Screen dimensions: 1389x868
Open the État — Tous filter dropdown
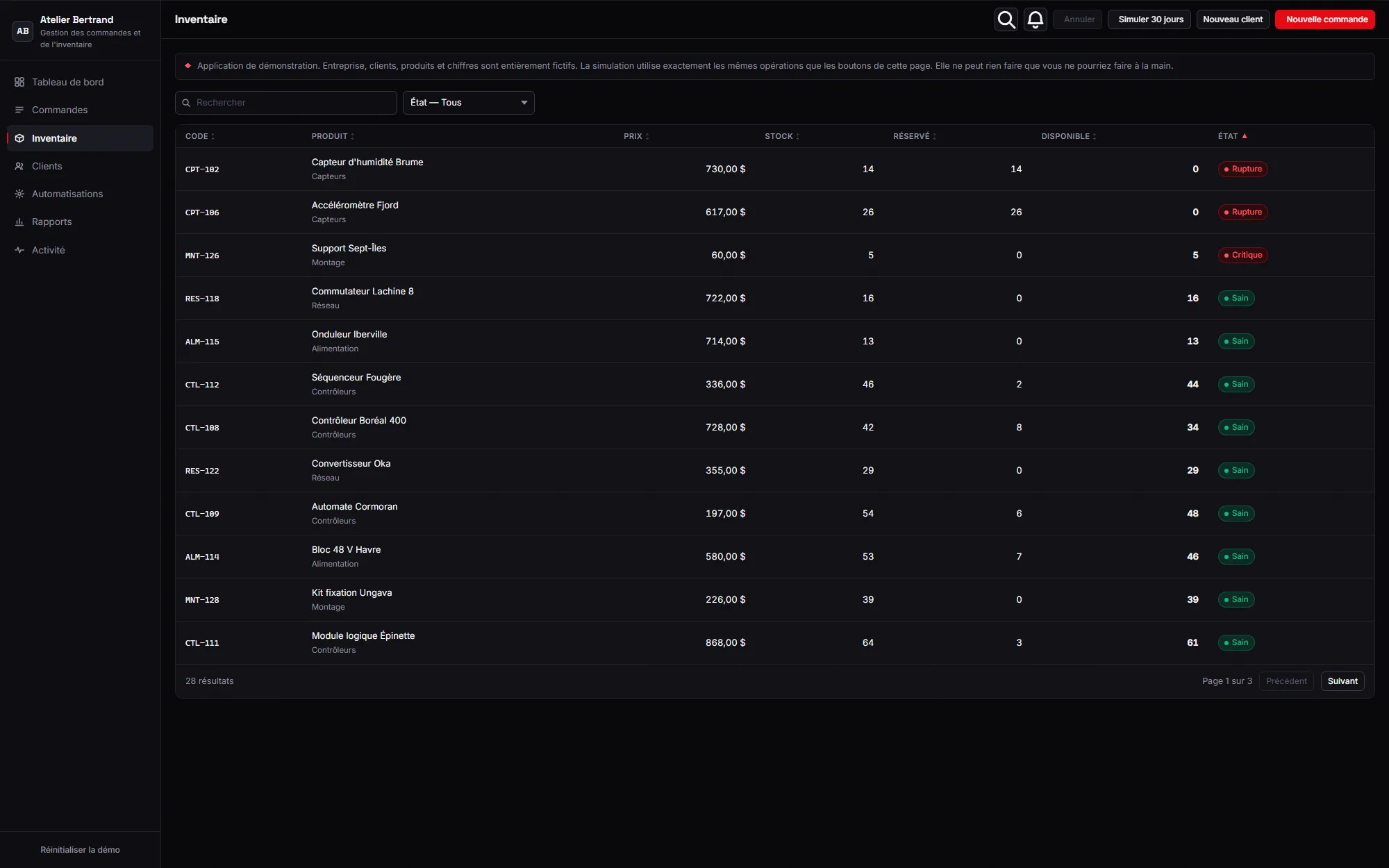coord(469,103)
